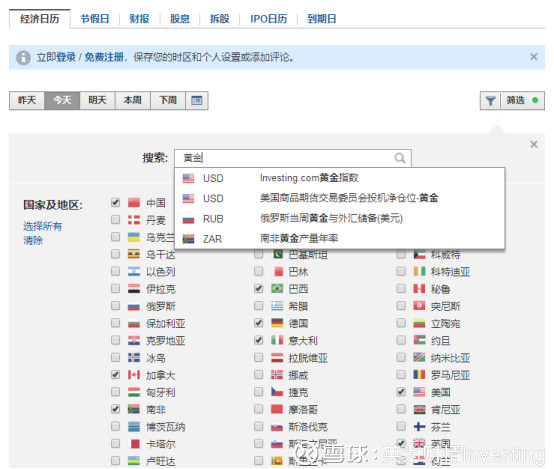This screenshot has width=554, height=469.
Task: Check the 俄罗斯 checkbox
Action: [x=115, y=305]
